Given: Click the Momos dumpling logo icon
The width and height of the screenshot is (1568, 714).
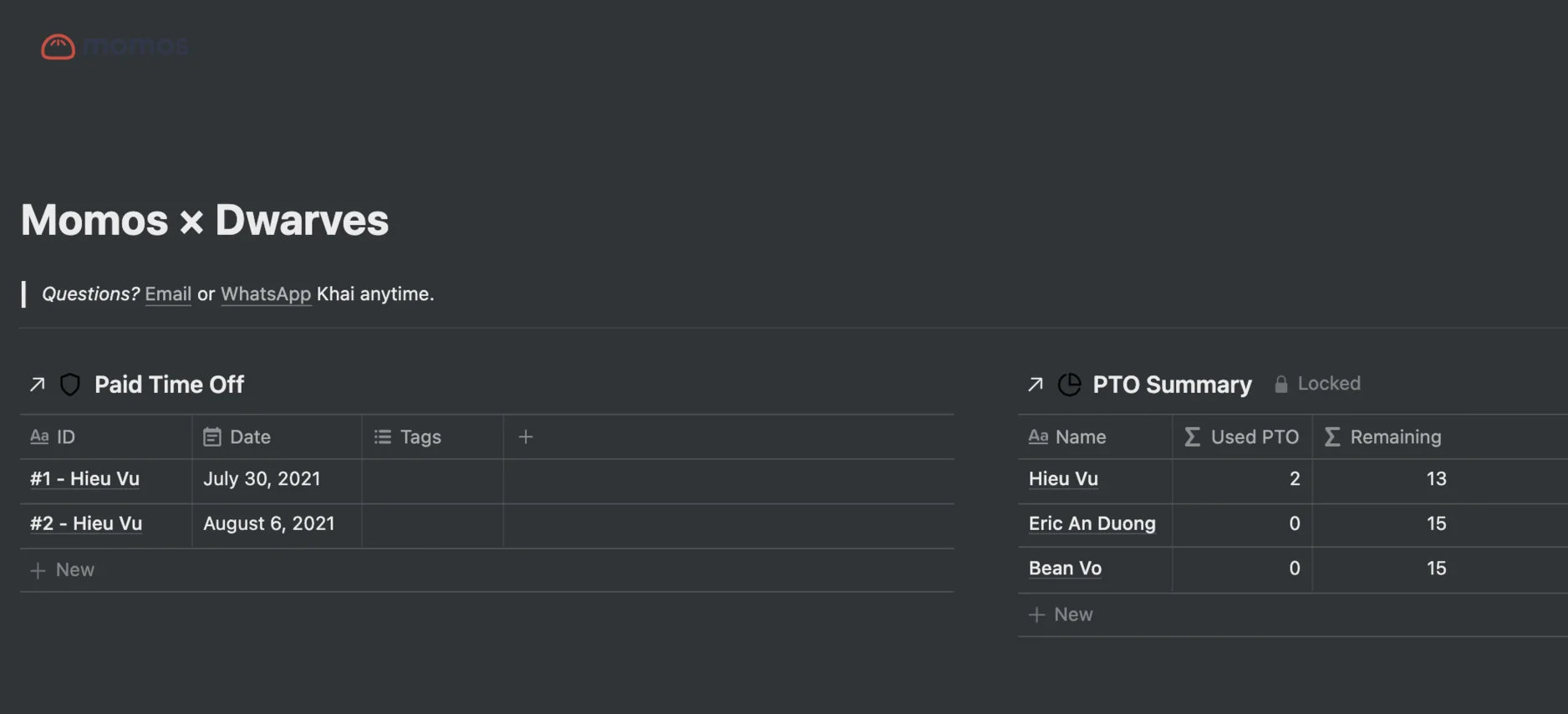Looking at the screenshot, I should 58,47.
